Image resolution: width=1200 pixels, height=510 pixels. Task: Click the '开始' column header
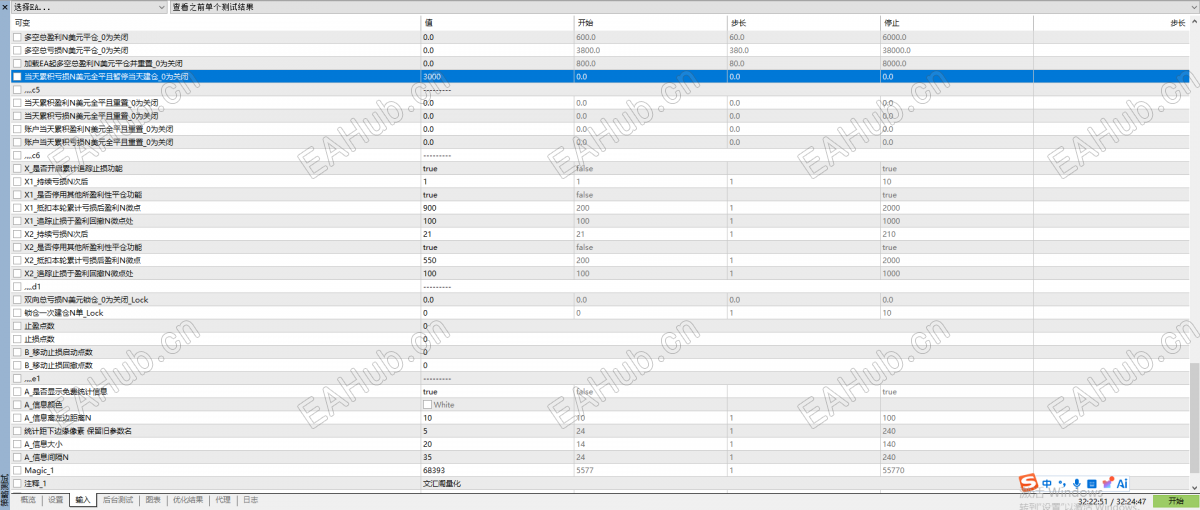649,22
